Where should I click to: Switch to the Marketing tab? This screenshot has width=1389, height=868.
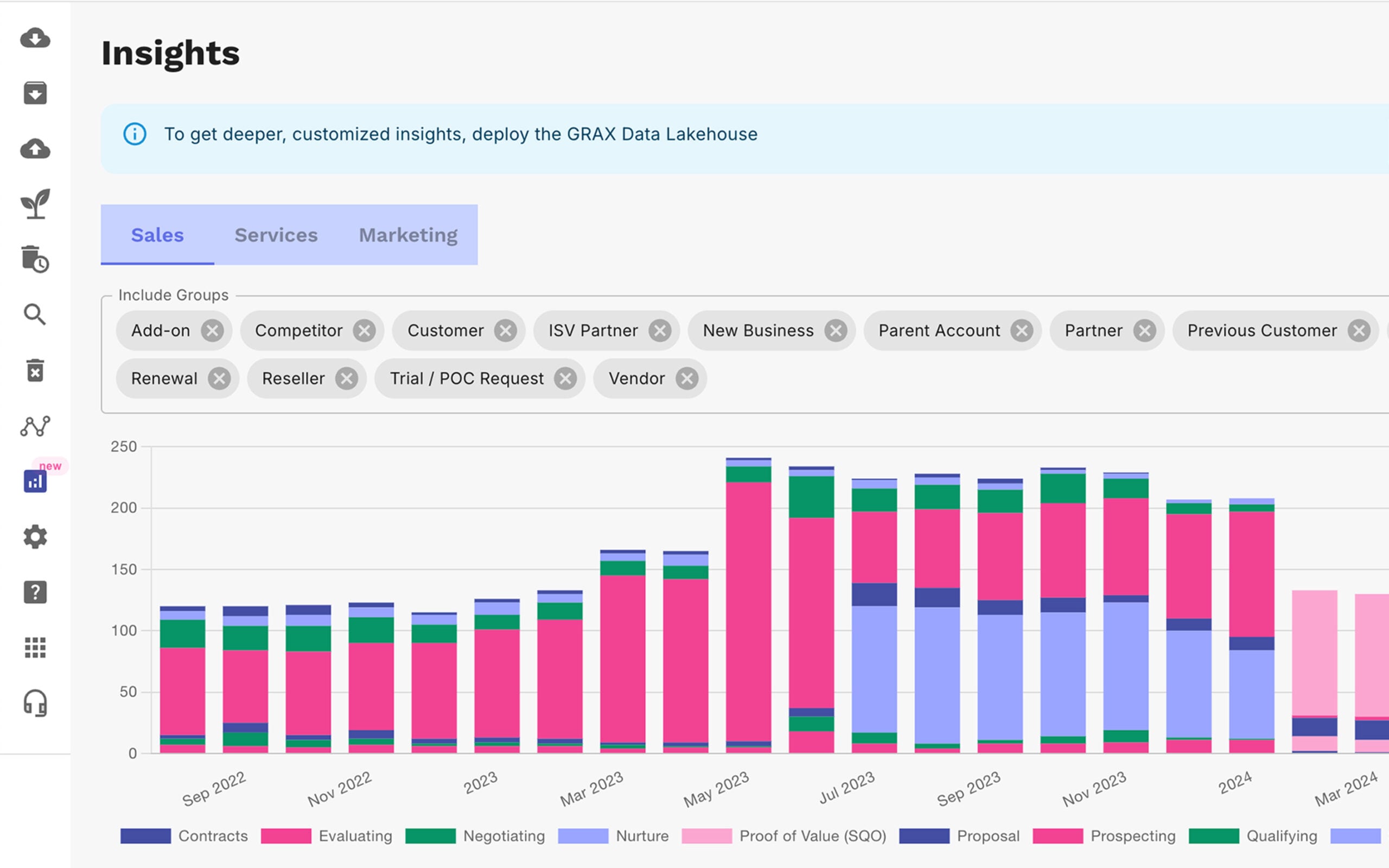tap(408, 235)
